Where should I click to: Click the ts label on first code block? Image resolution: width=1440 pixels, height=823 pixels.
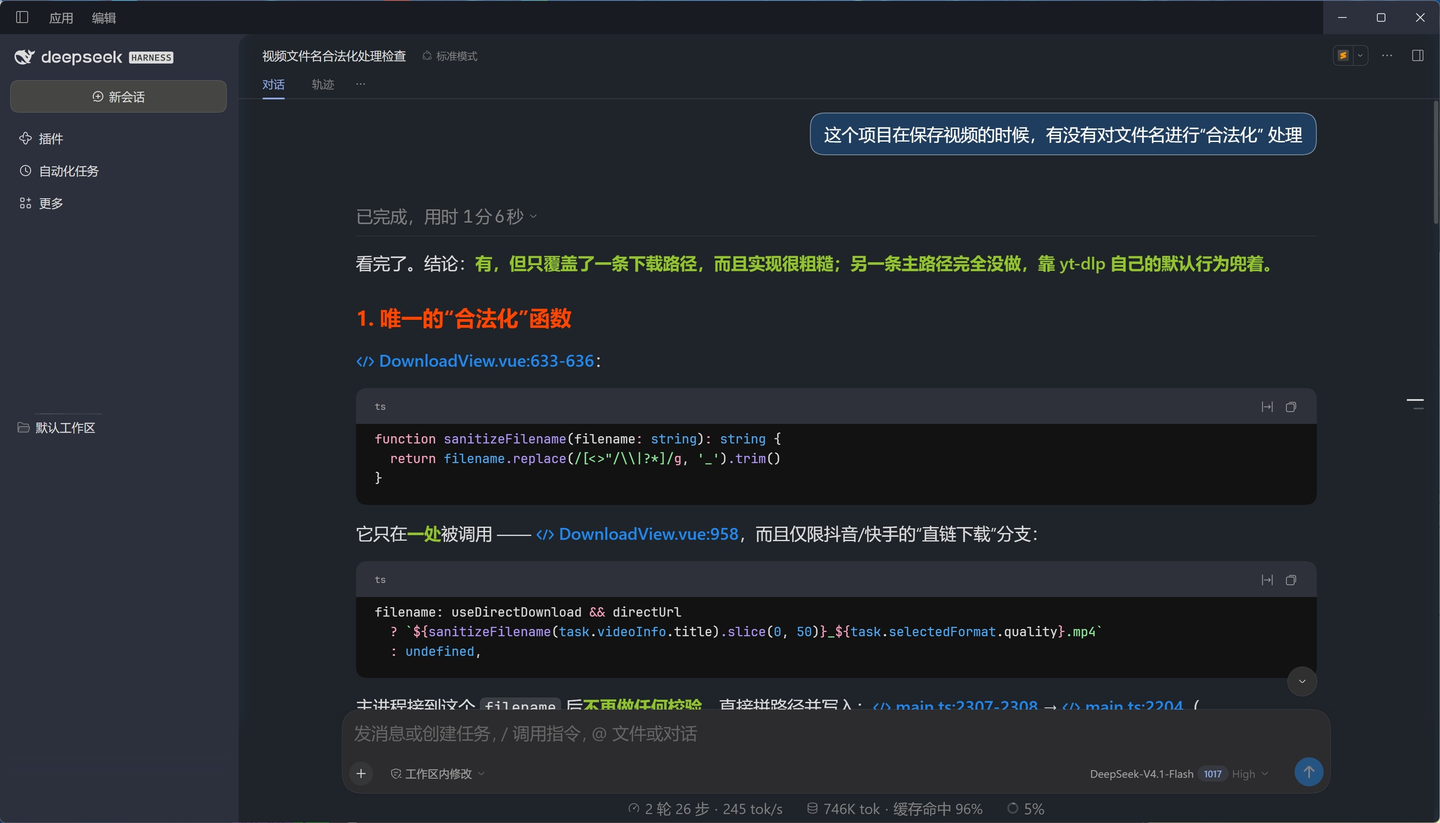tap(380, 407)
